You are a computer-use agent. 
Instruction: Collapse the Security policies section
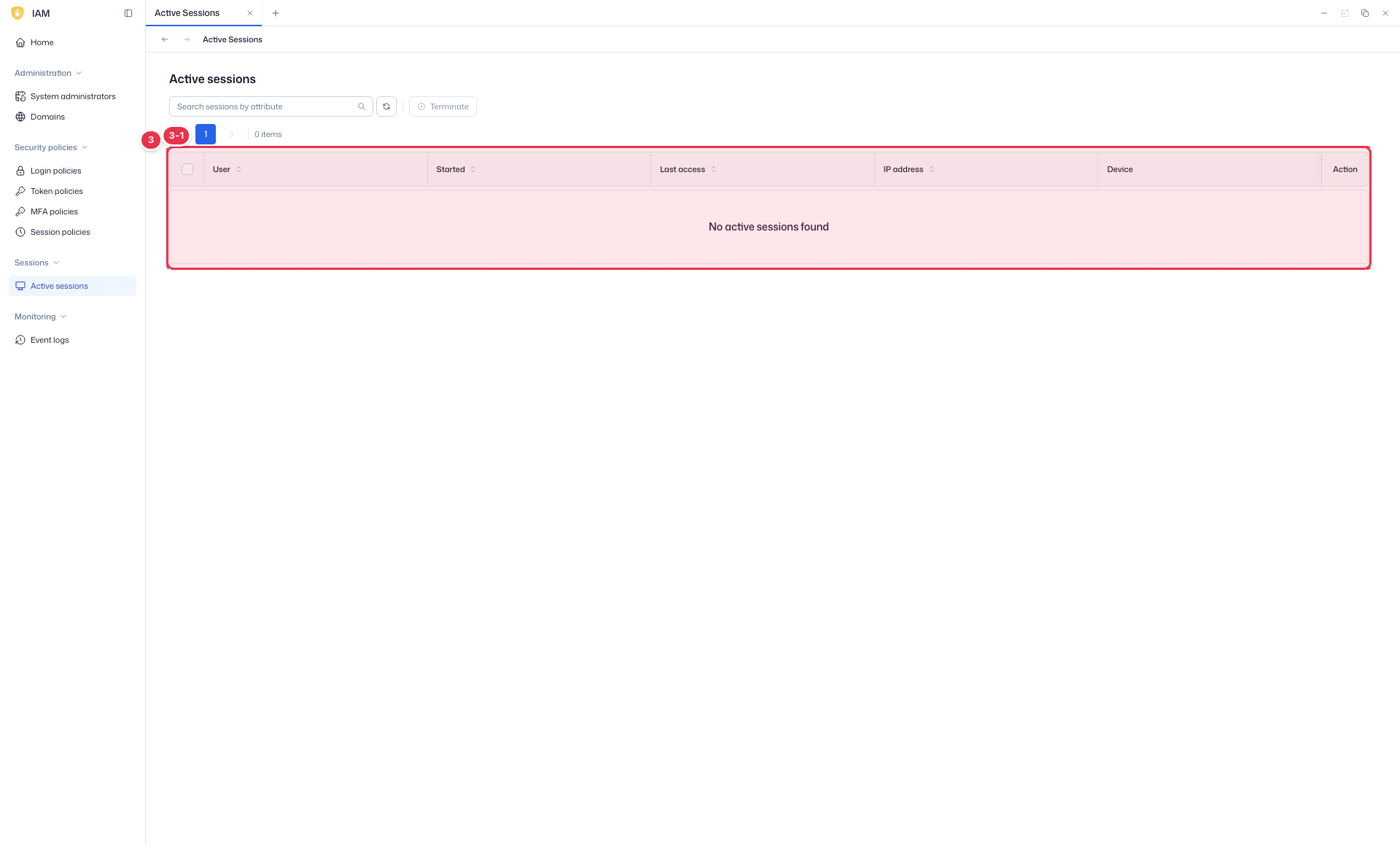(x=51, y=147)
